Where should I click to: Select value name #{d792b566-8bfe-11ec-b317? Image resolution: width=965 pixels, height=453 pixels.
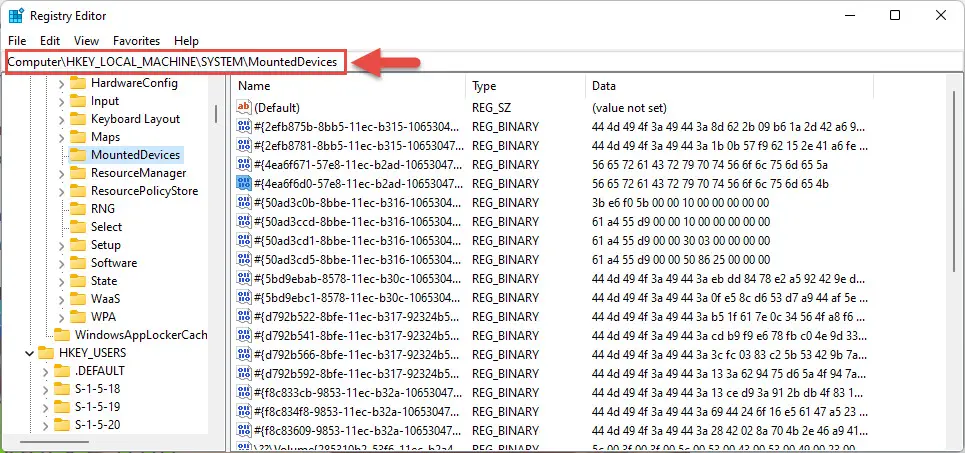pos(356,355)
